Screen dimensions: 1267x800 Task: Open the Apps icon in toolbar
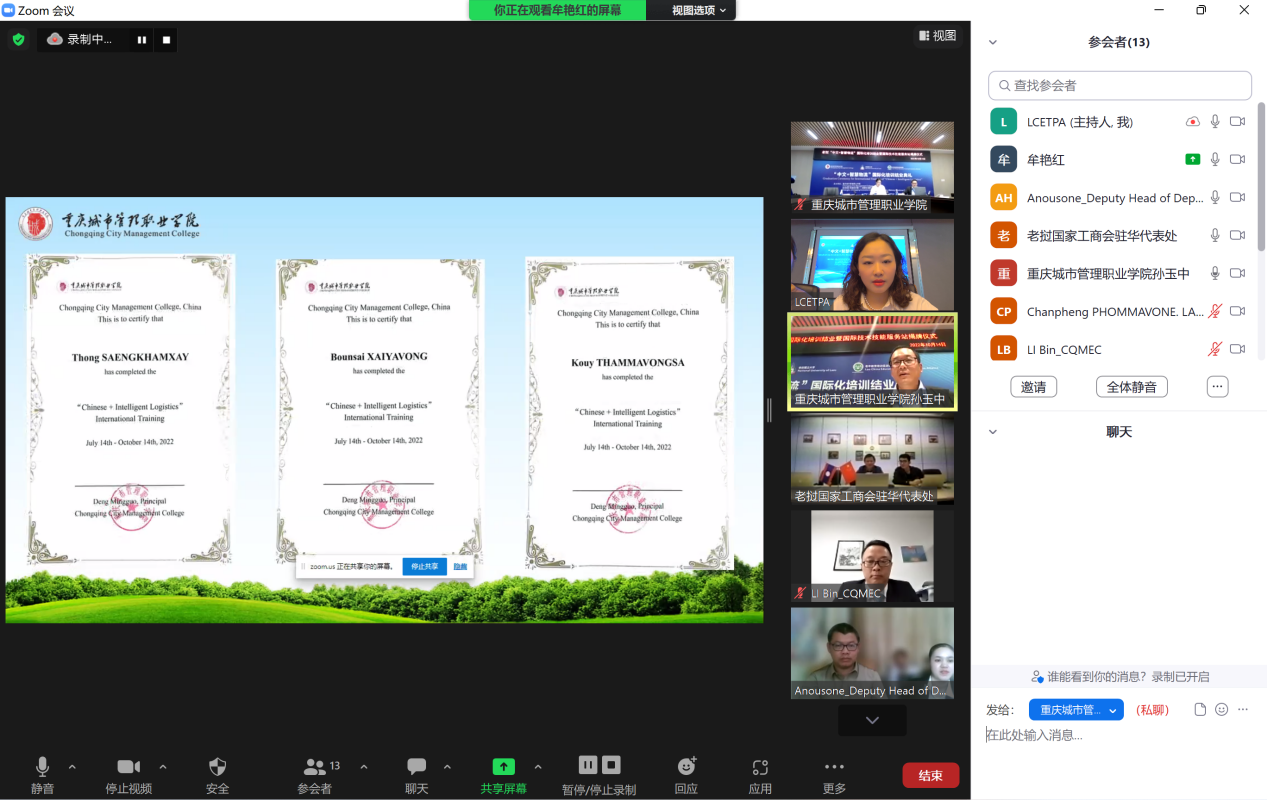click(x=760, y=767)
